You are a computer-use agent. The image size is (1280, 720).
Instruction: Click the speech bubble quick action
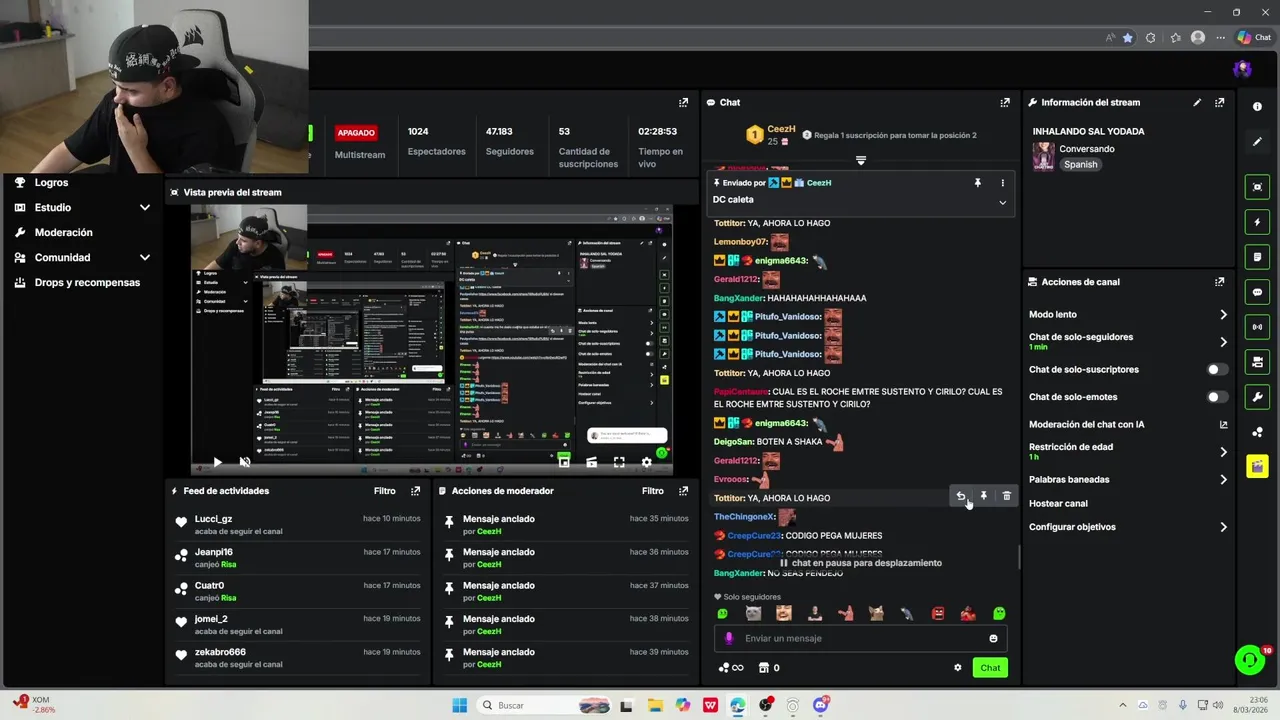pyautogui.click(x=1258, y=292)
